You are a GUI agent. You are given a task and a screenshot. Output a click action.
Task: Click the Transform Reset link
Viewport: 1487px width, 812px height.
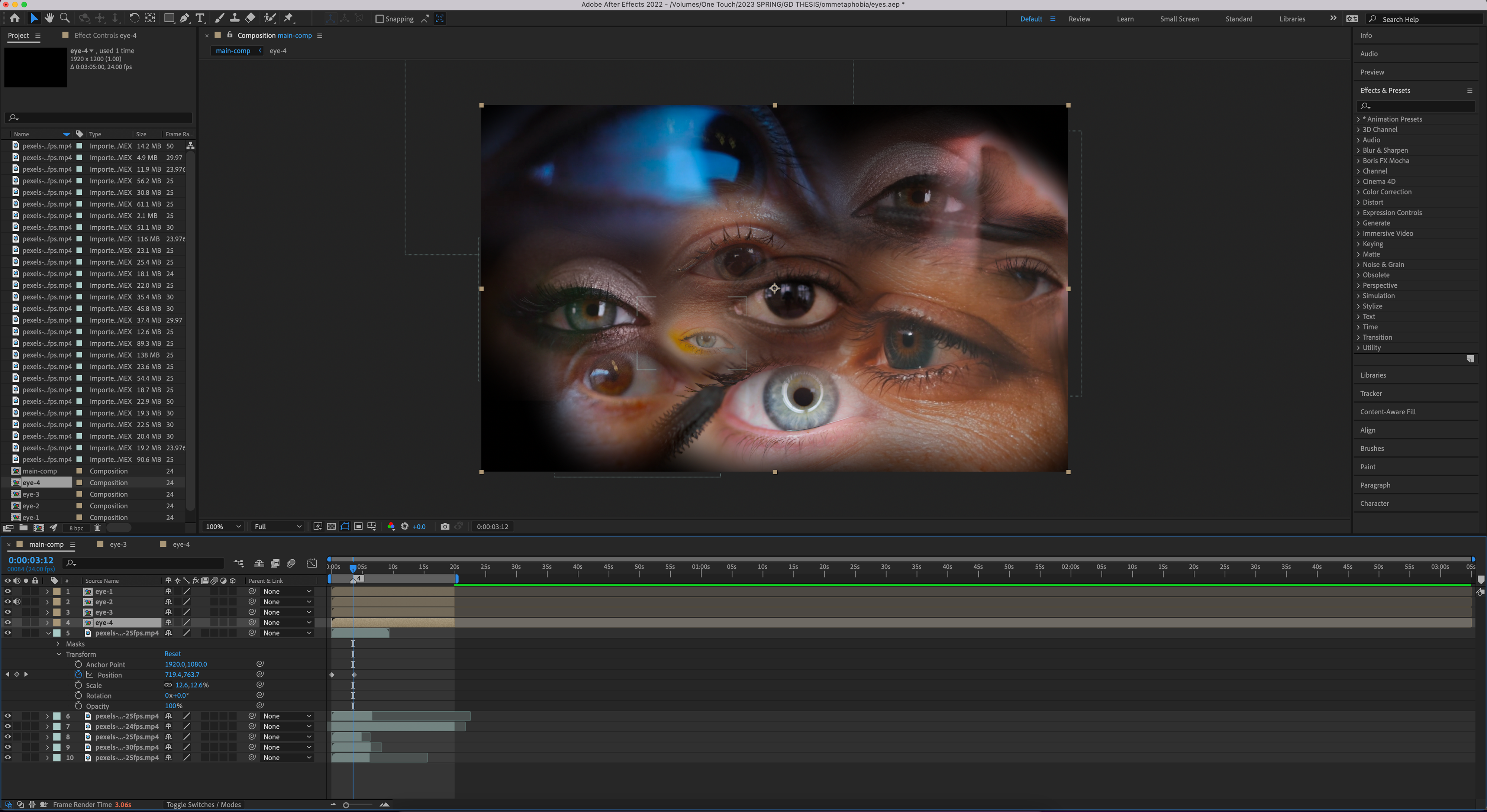pos(172,654)
